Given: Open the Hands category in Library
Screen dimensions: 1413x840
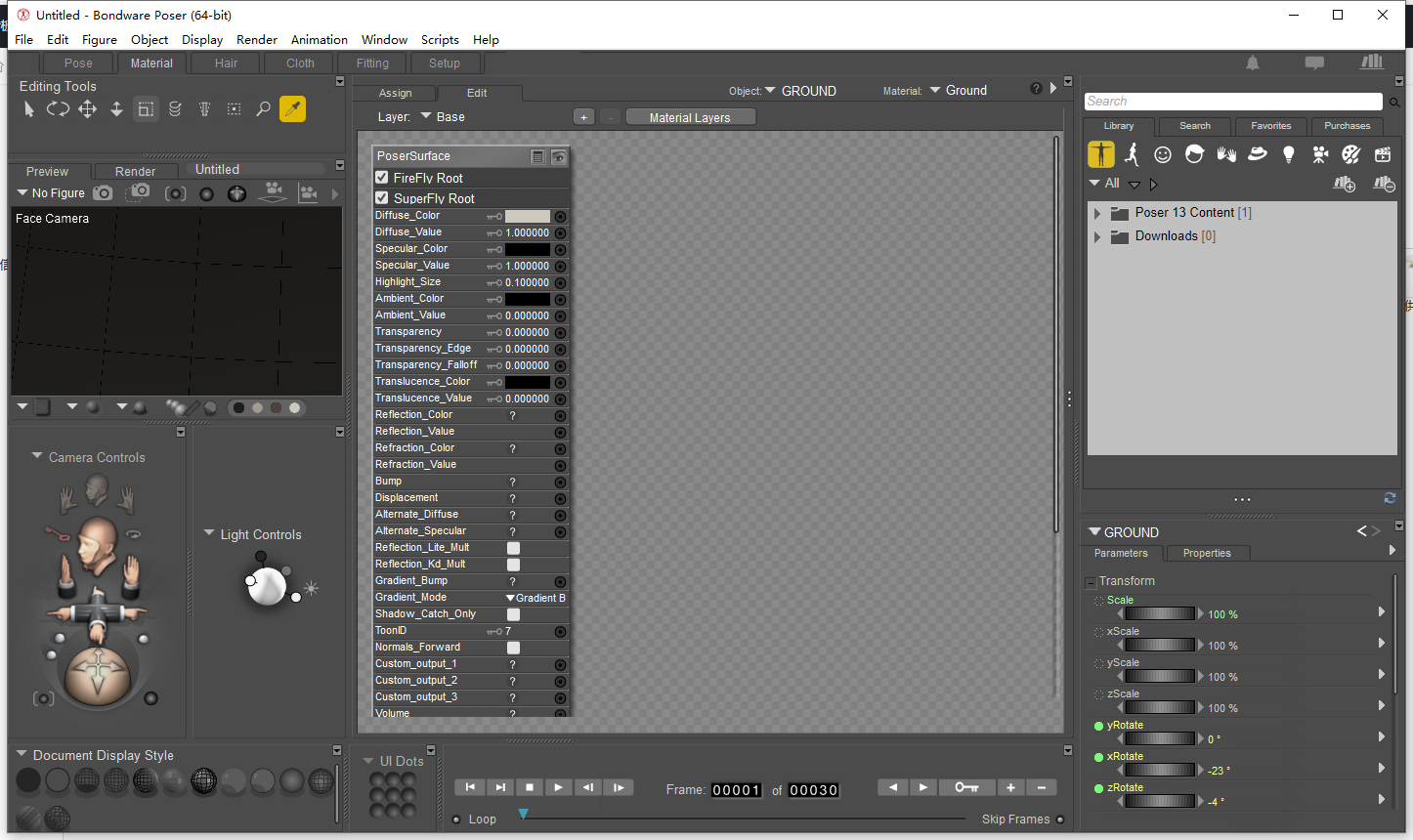Looking at the screenshot, I should (x=1226, y=154).
